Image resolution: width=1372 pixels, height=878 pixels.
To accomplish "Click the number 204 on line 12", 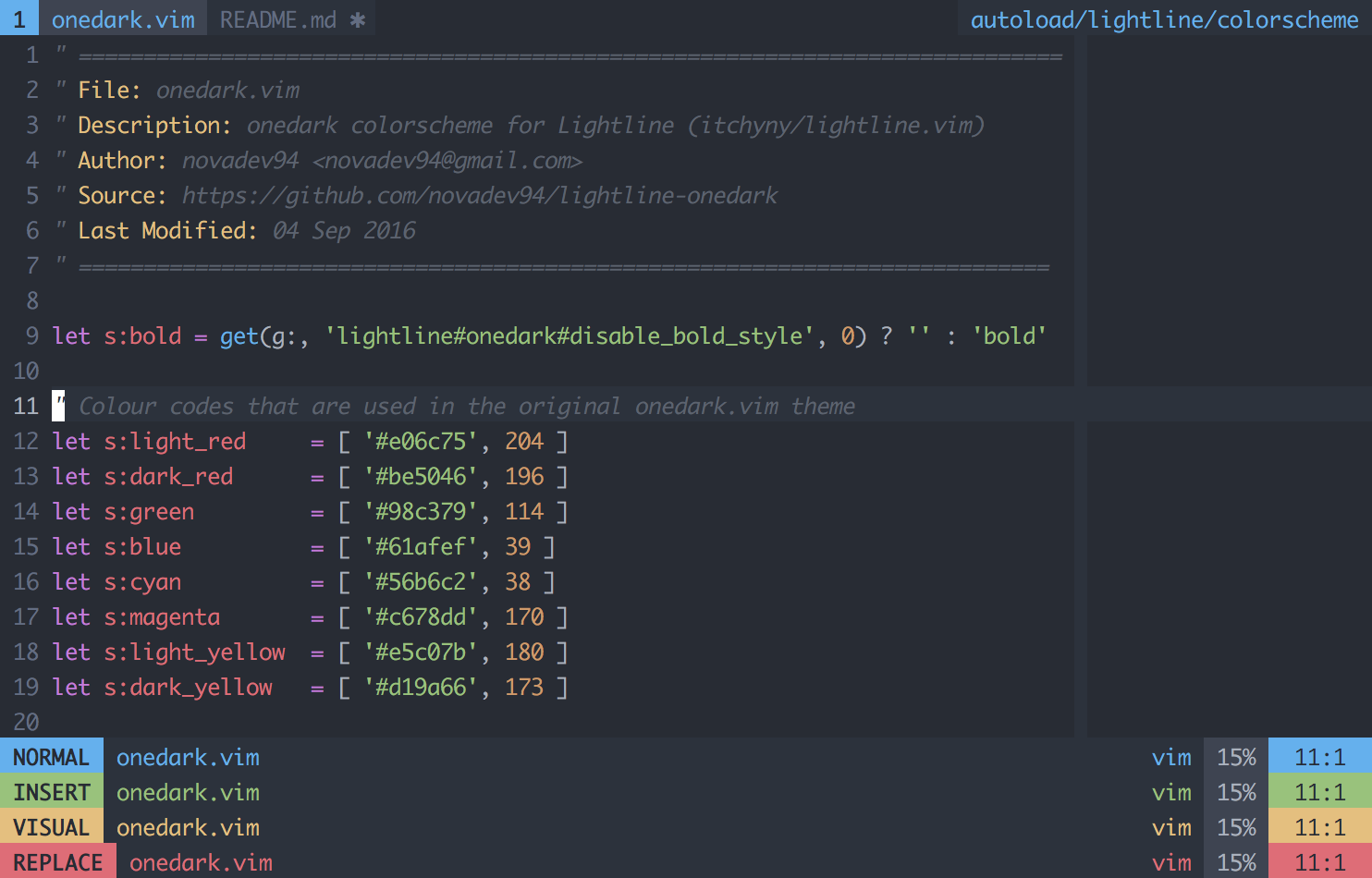I will pos(524,441).
